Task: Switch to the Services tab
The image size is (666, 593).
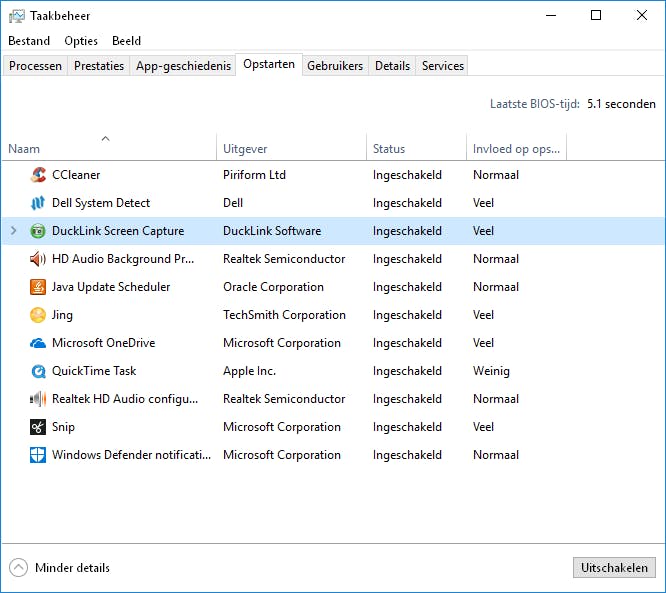Action: pyautogui.click(x=442, y=66)
